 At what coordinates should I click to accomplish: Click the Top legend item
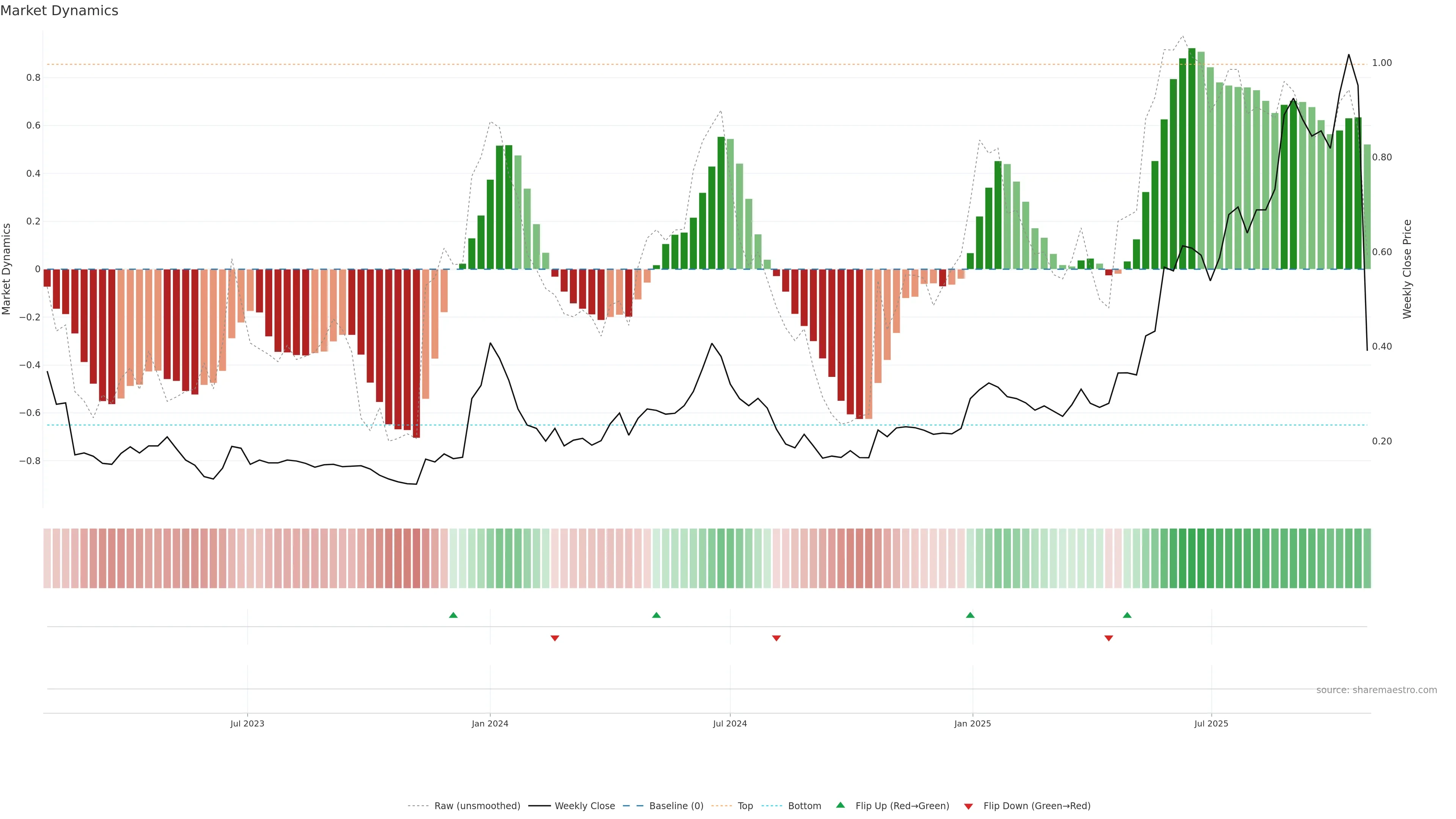pos(745,806)
